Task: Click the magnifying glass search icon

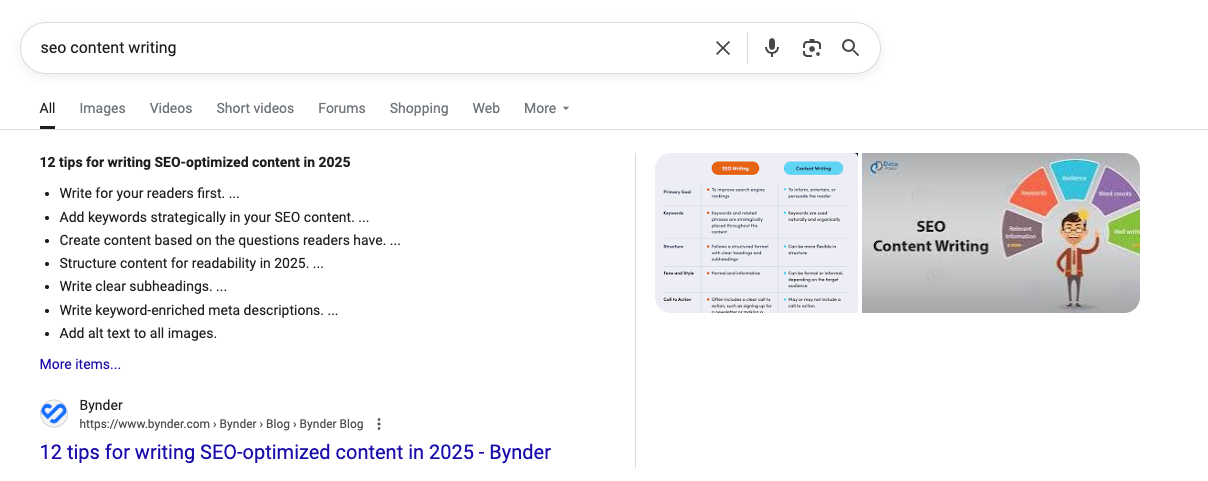Action: [x=850, y=48]
